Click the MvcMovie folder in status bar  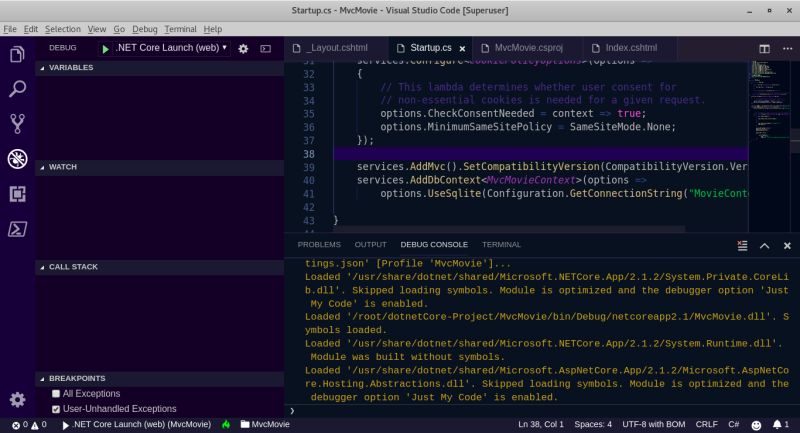265,424
